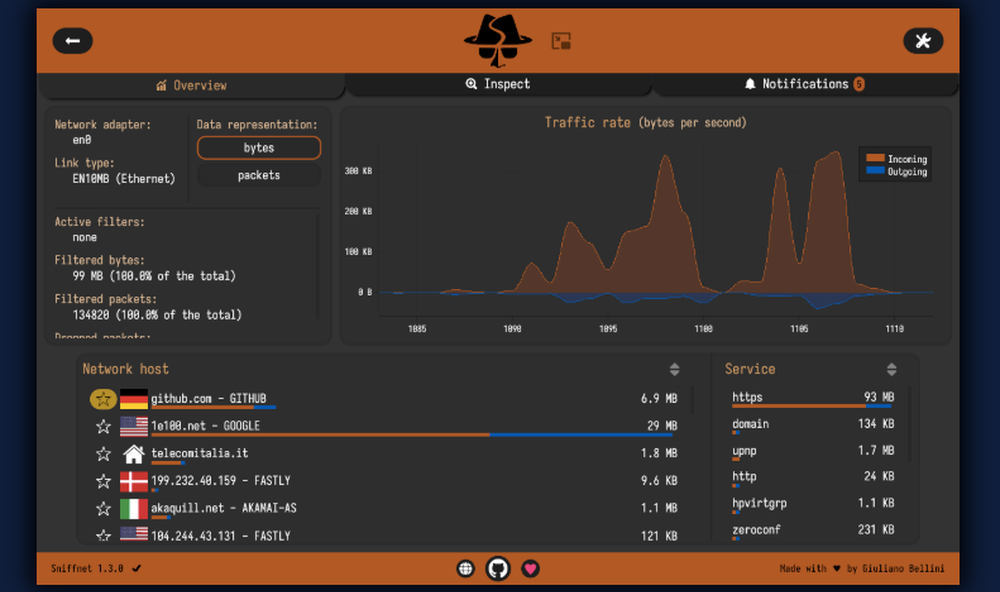Select the hpvirtgrp service row
1000x592 pixels.
pyautogui.click(x=812, y=504)
